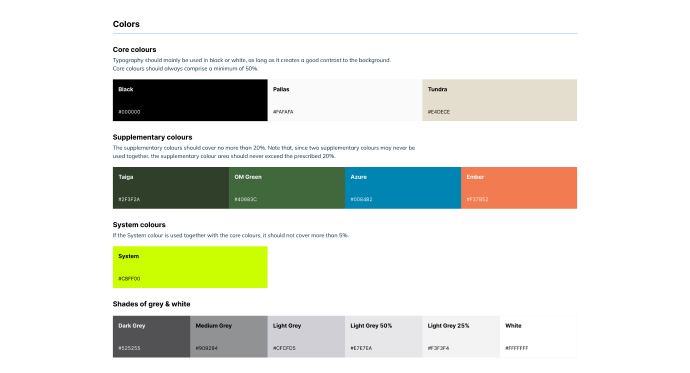Click the hex code under Azure
The width and height of the screenshot is (690, 373).
tap(361, 200)
